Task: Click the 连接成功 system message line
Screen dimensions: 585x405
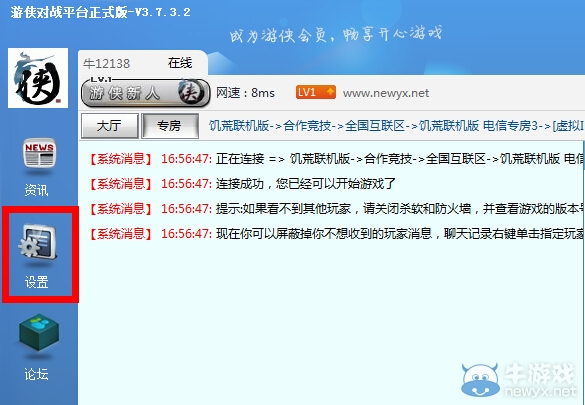Action: tap(243, 184)
